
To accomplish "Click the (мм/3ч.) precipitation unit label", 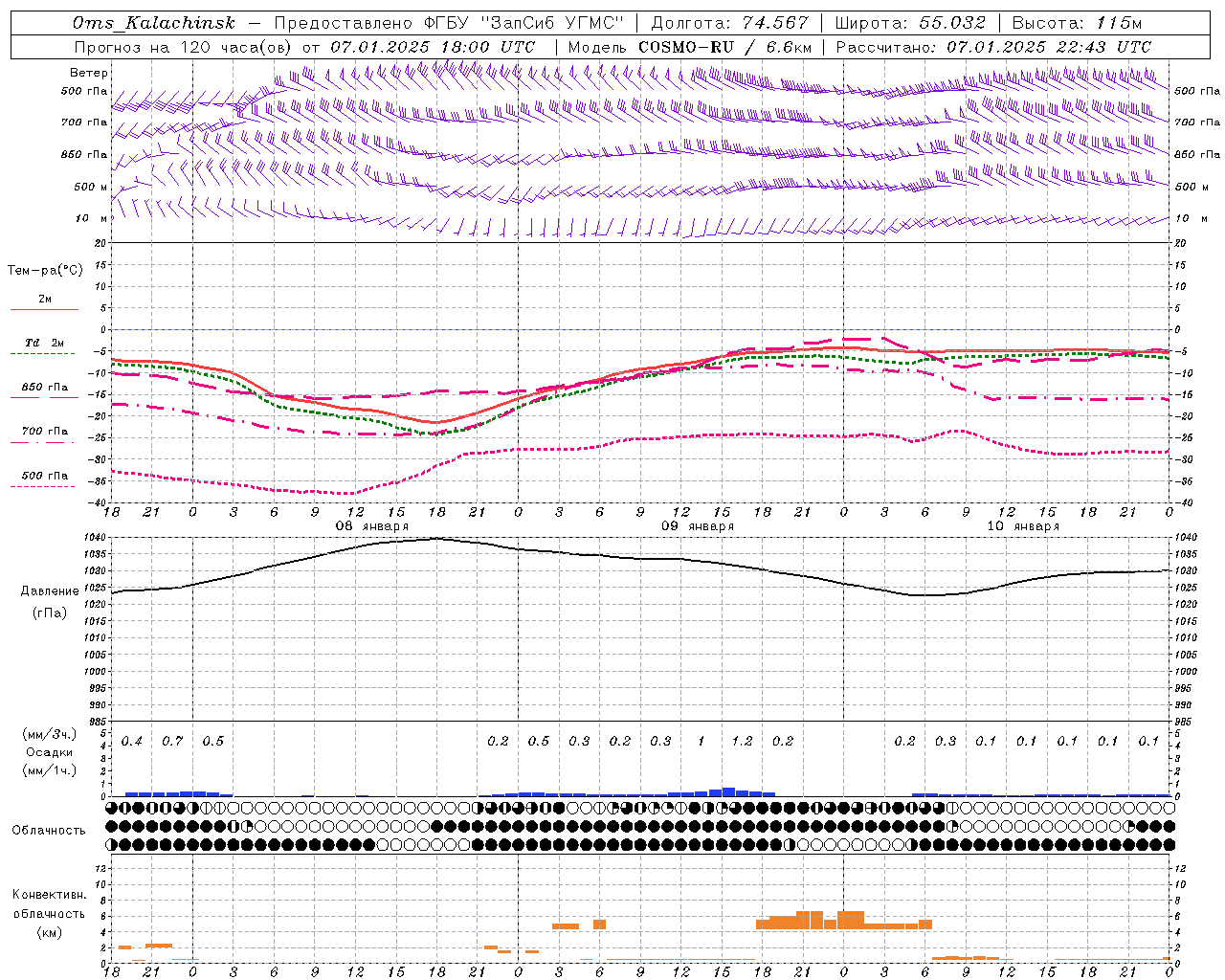I will tap(50, 734).
